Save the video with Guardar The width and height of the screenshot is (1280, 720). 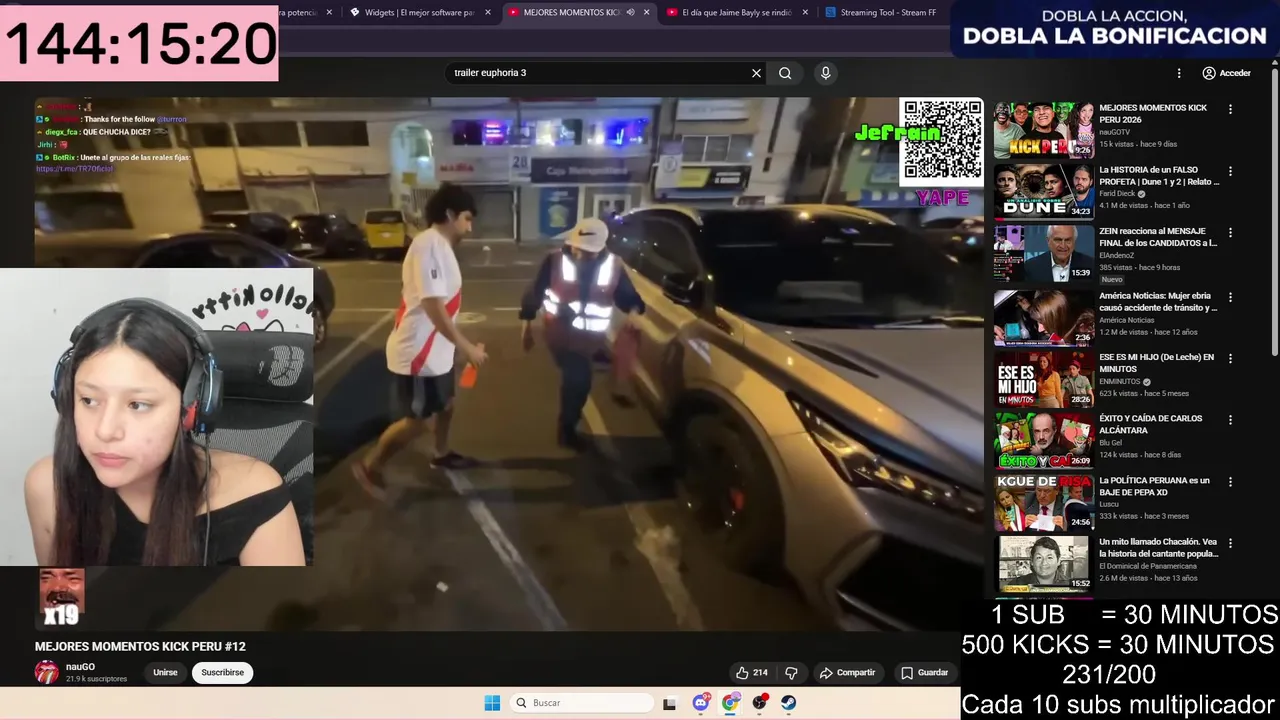[925, 673]
